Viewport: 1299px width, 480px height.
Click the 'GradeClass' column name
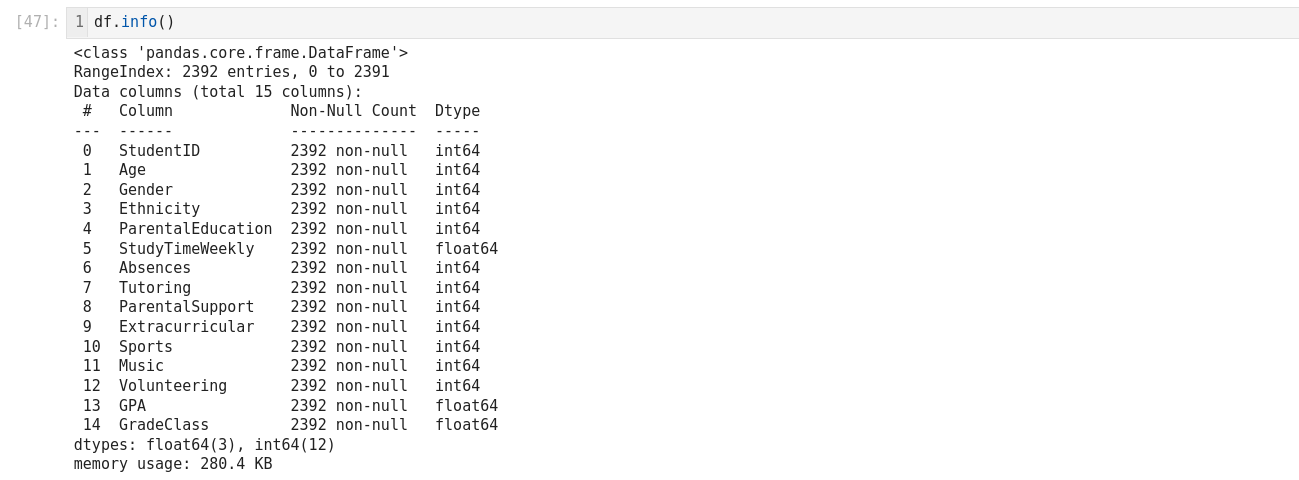coord(164,425)
